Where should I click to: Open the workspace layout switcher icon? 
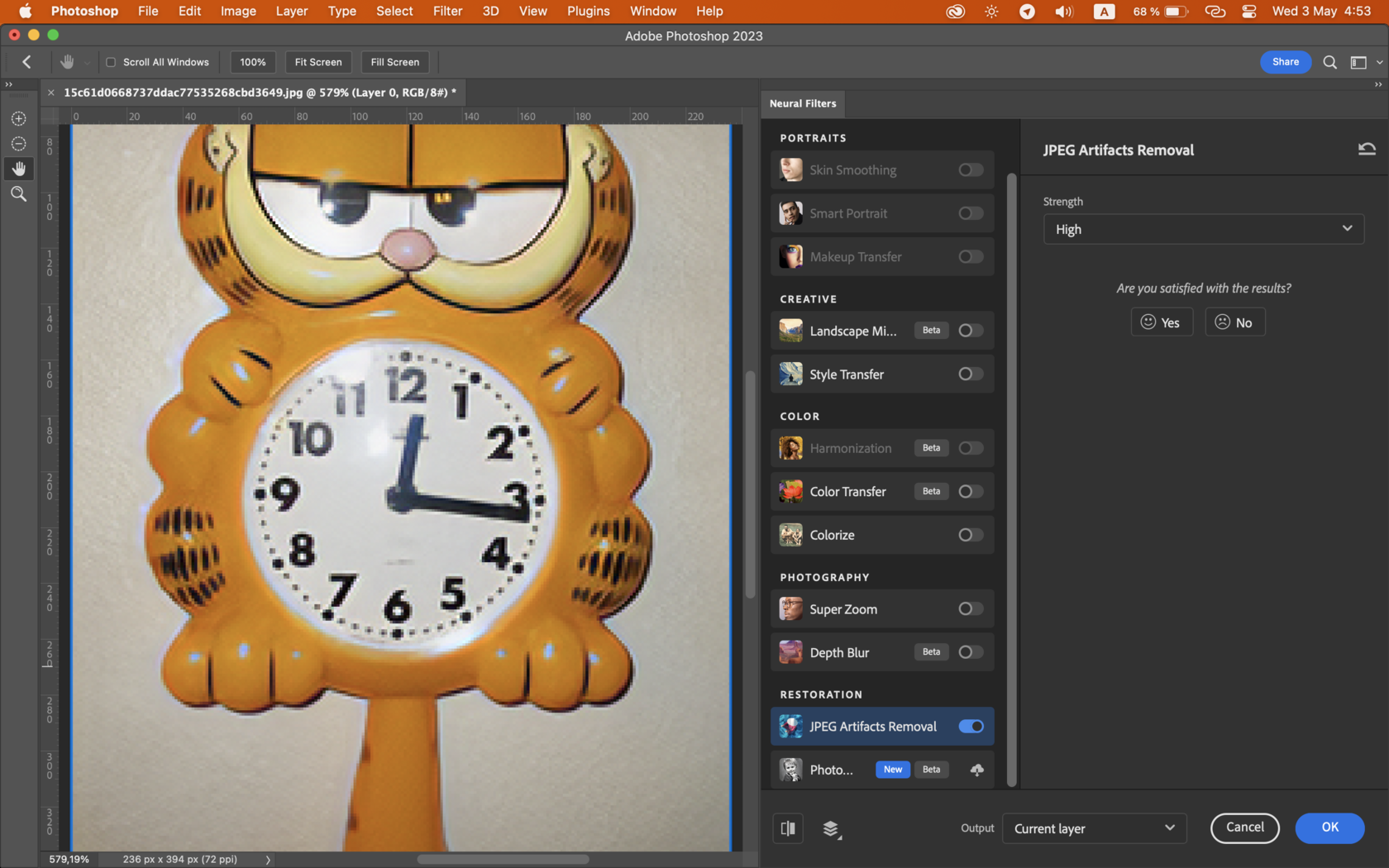pyautogui.click(x=1358, y=62)
